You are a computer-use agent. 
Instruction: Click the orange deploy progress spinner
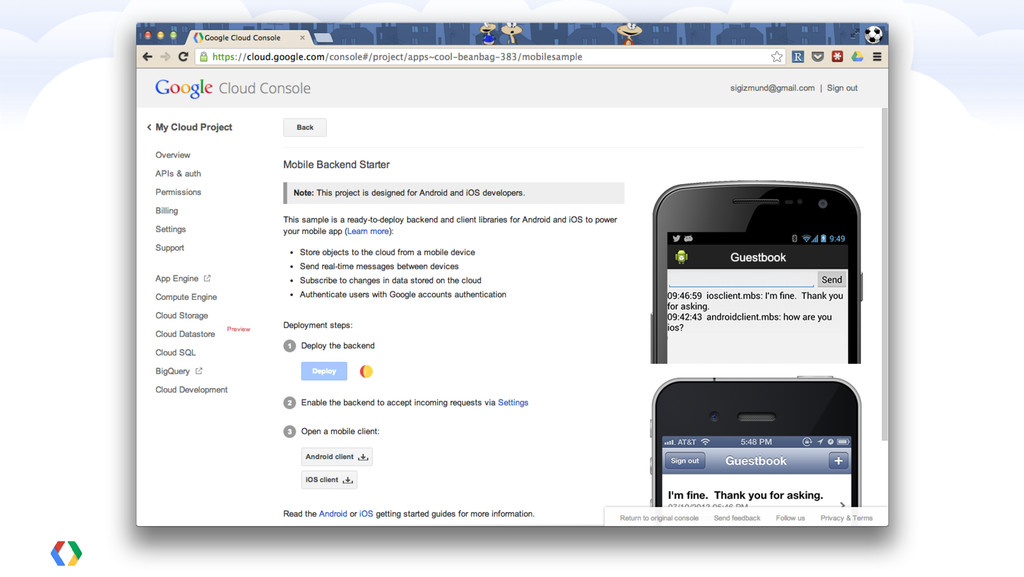pos(366,371)
